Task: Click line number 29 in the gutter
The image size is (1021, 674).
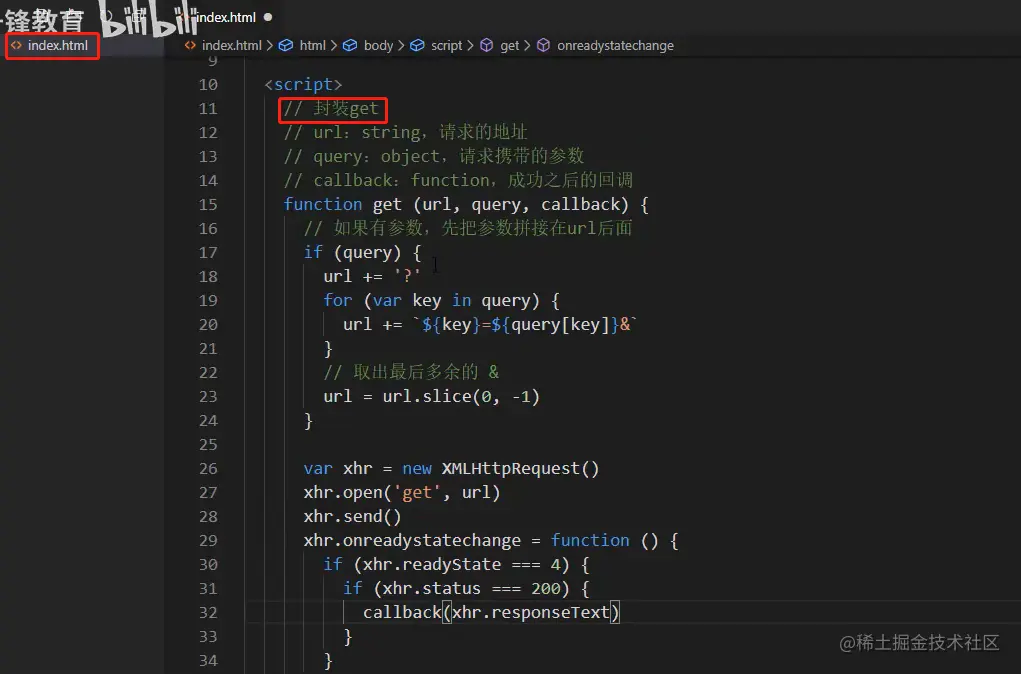Action: pyautogui.click(x=208, y=541)
